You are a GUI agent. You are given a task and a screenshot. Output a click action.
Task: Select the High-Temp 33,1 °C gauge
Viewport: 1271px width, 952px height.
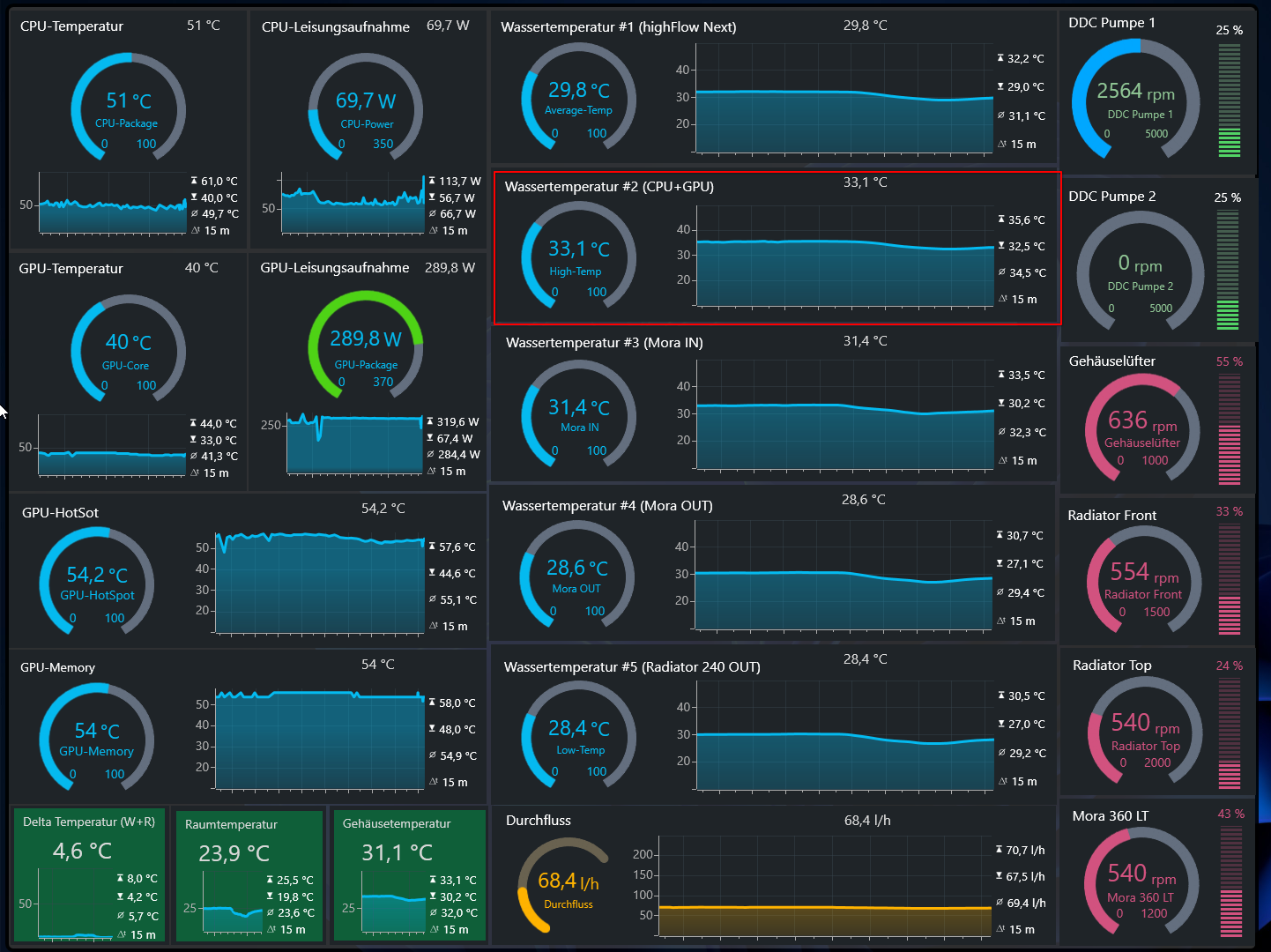579,256
